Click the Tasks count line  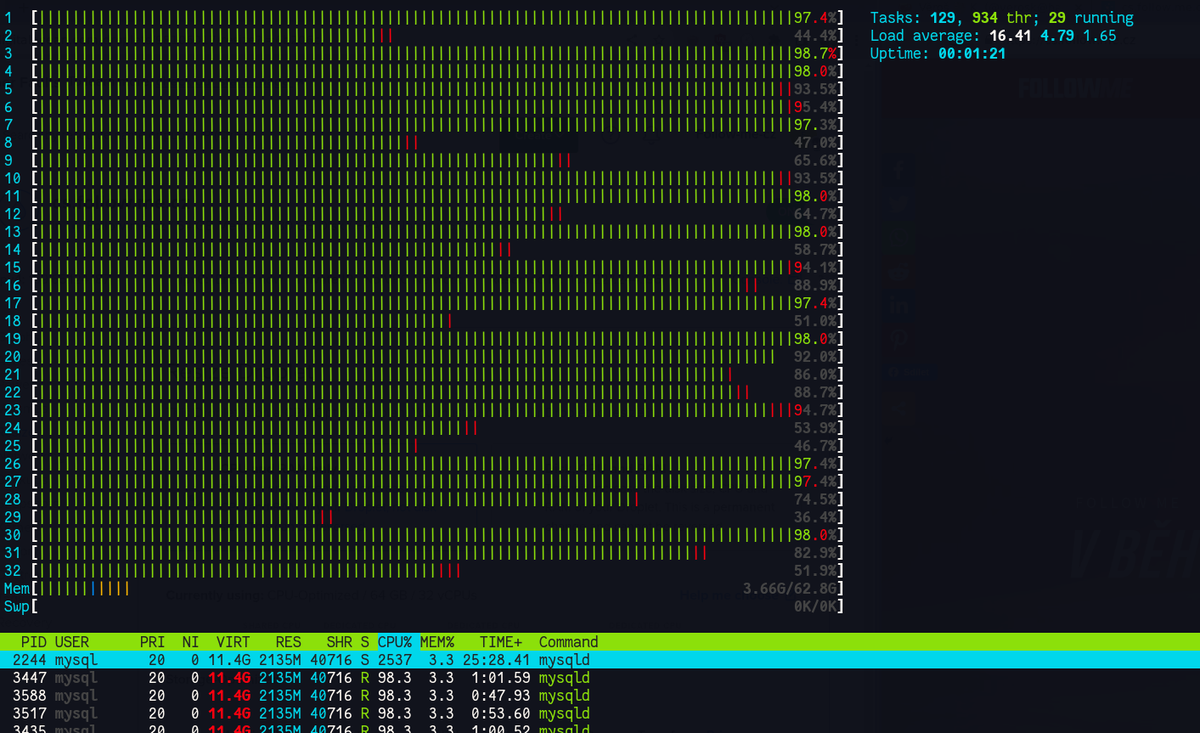click(x=1002, y=17)
